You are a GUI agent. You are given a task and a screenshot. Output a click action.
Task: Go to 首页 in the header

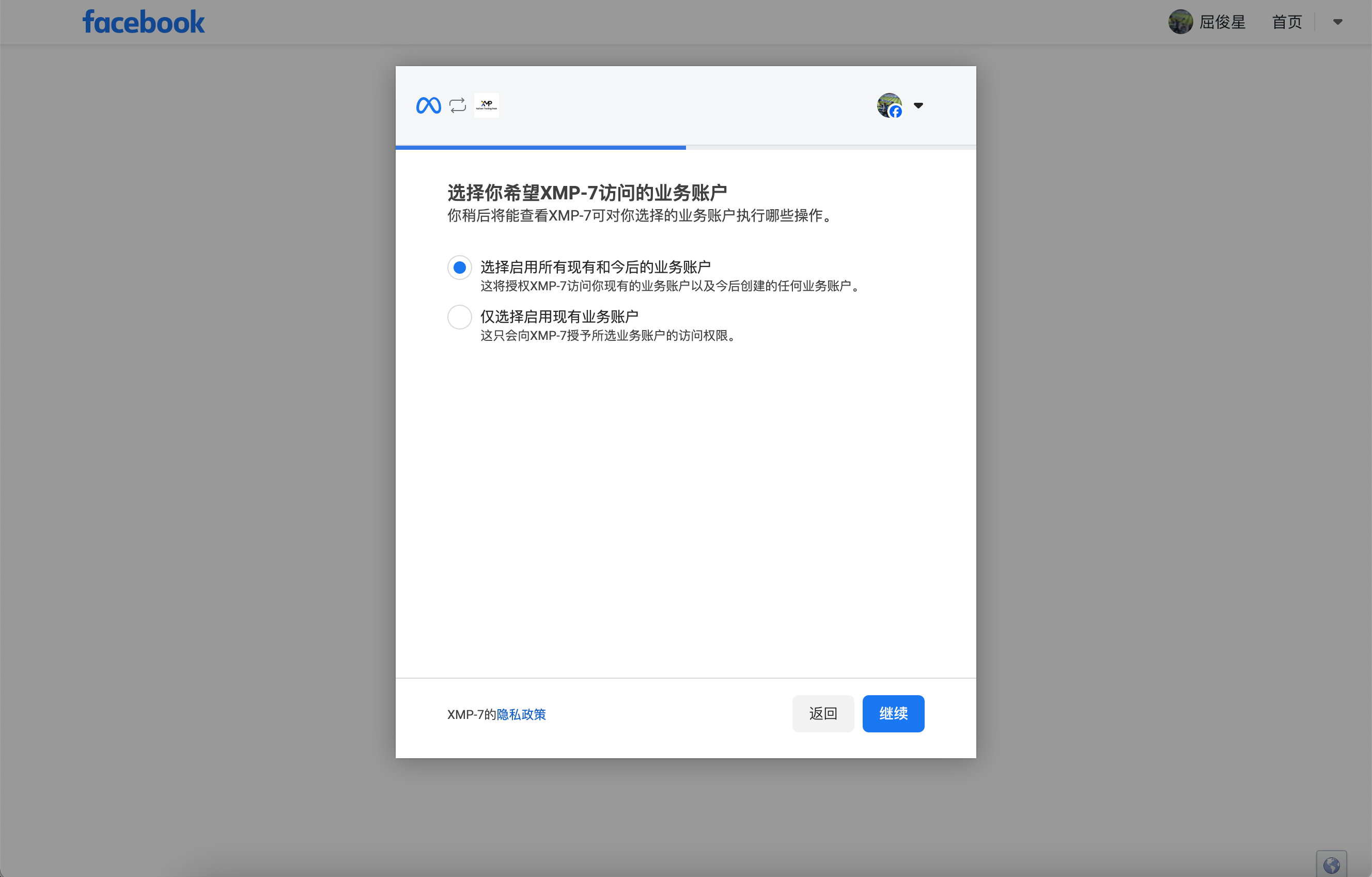[x=1287, y=22]
